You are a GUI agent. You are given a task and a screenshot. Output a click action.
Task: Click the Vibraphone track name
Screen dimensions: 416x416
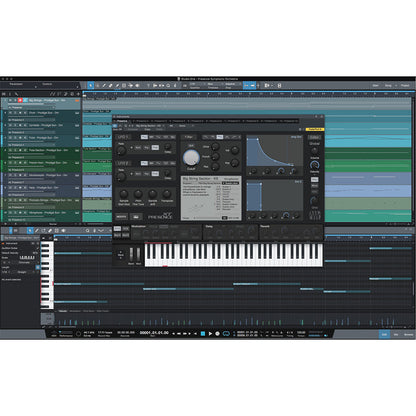pos(48,213)
